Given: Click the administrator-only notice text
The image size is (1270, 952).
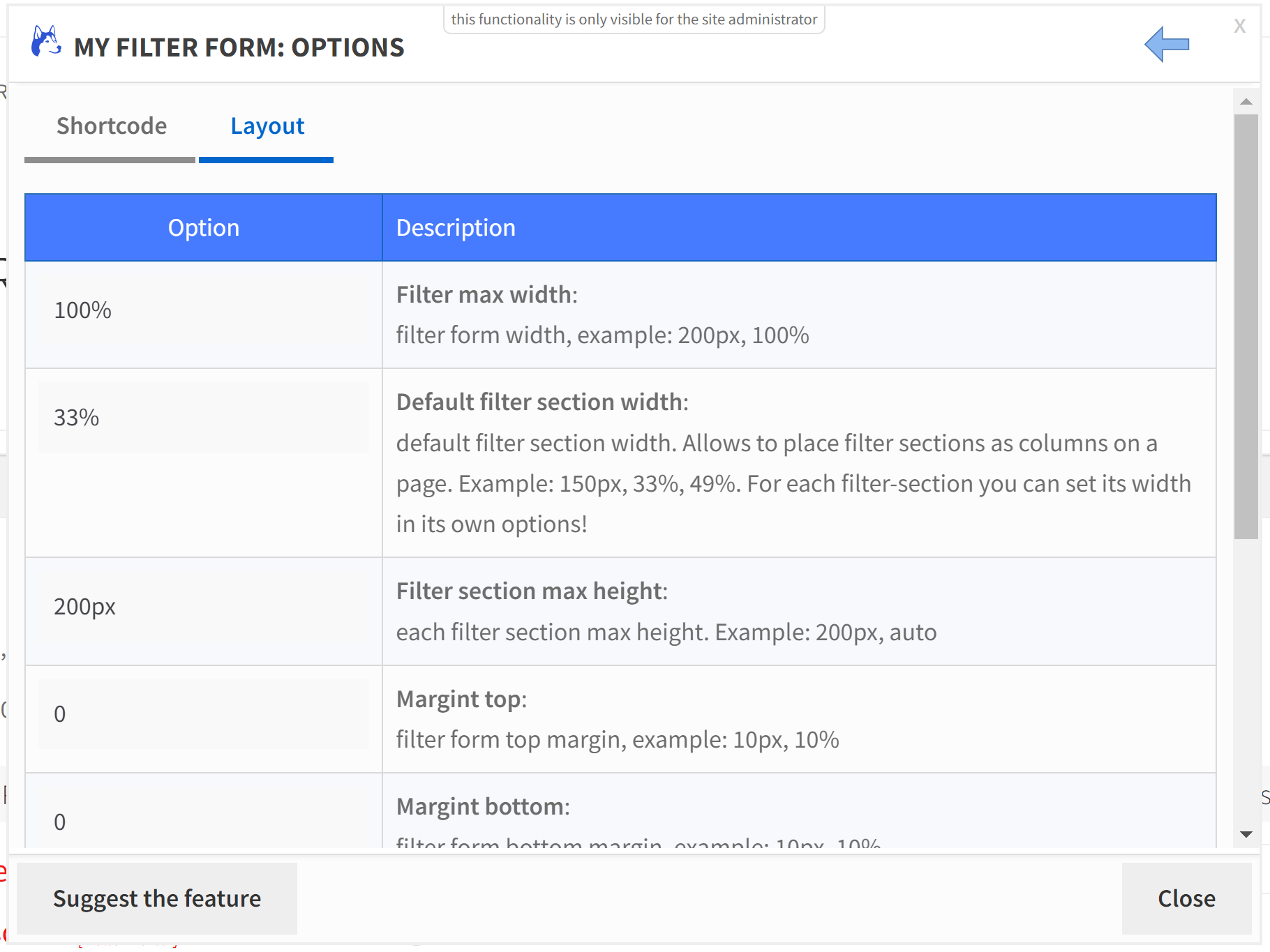Looking at the screenshot, I should click(634, 20).
